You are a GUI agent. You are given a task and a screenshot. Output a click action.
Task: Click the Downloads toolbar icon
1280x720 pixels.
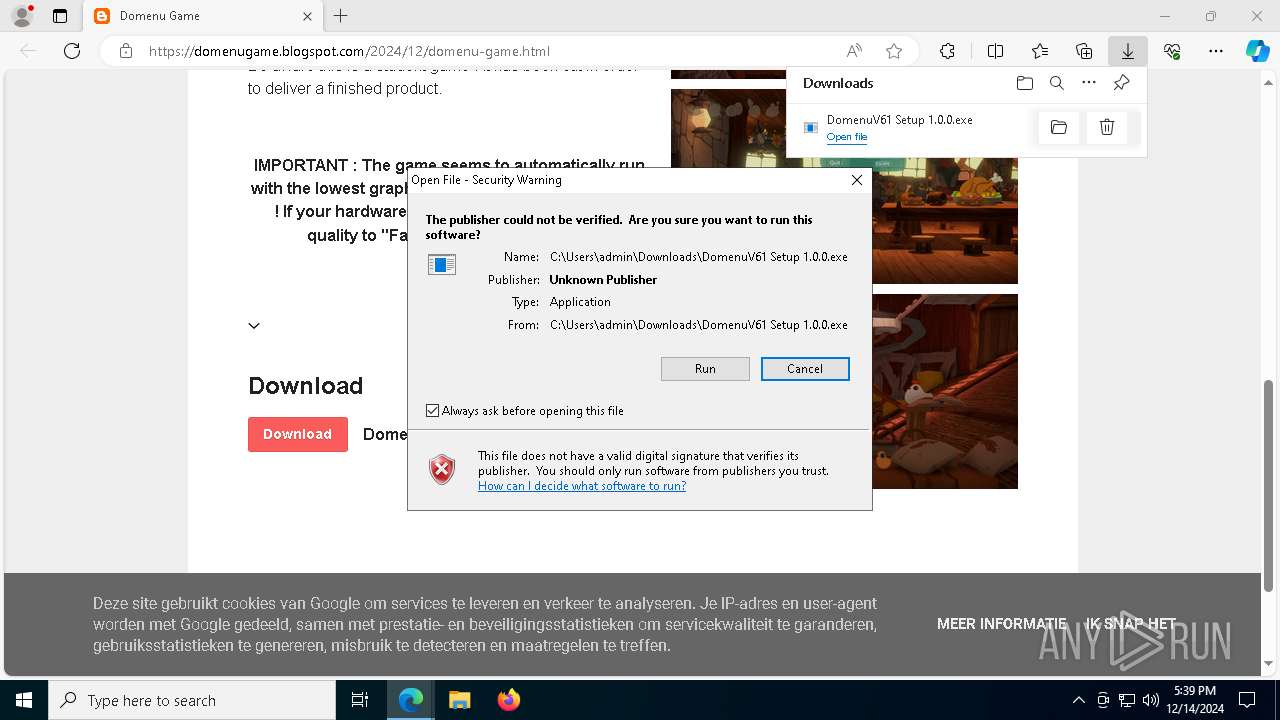(1127, 51)
